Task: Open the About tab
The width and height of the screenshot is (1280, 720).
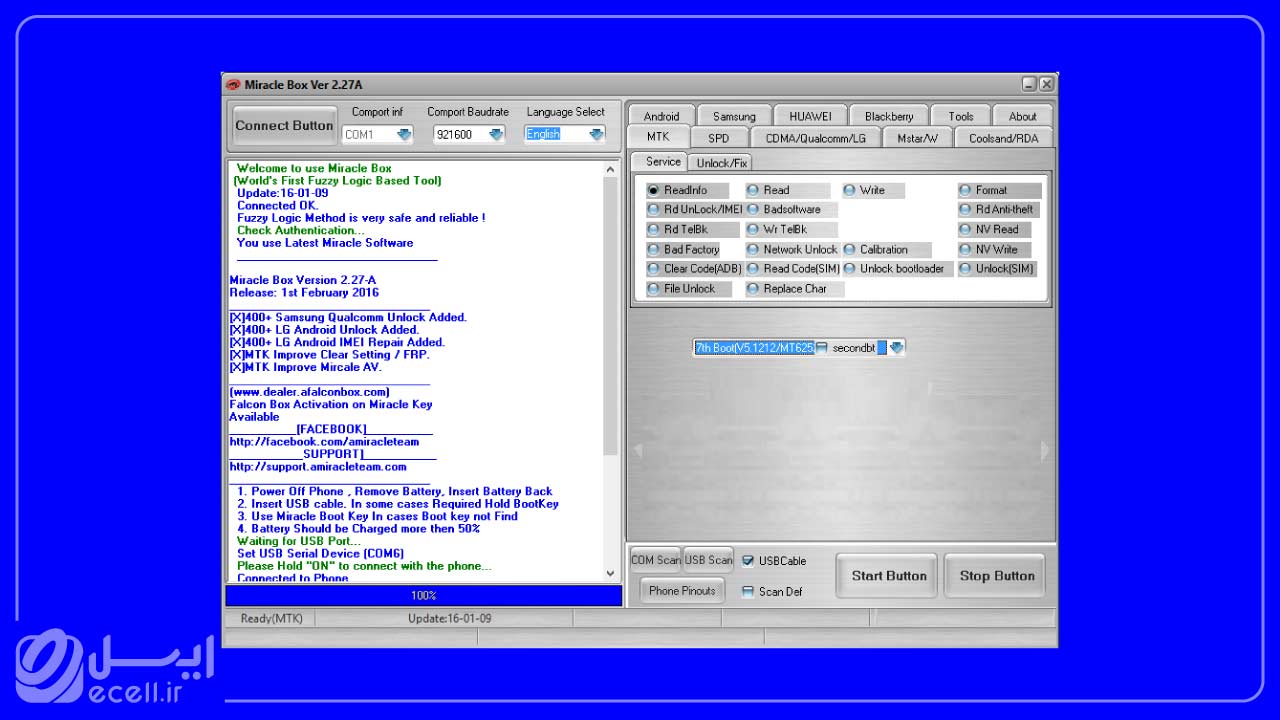Action: click(x=1023, y=116)
